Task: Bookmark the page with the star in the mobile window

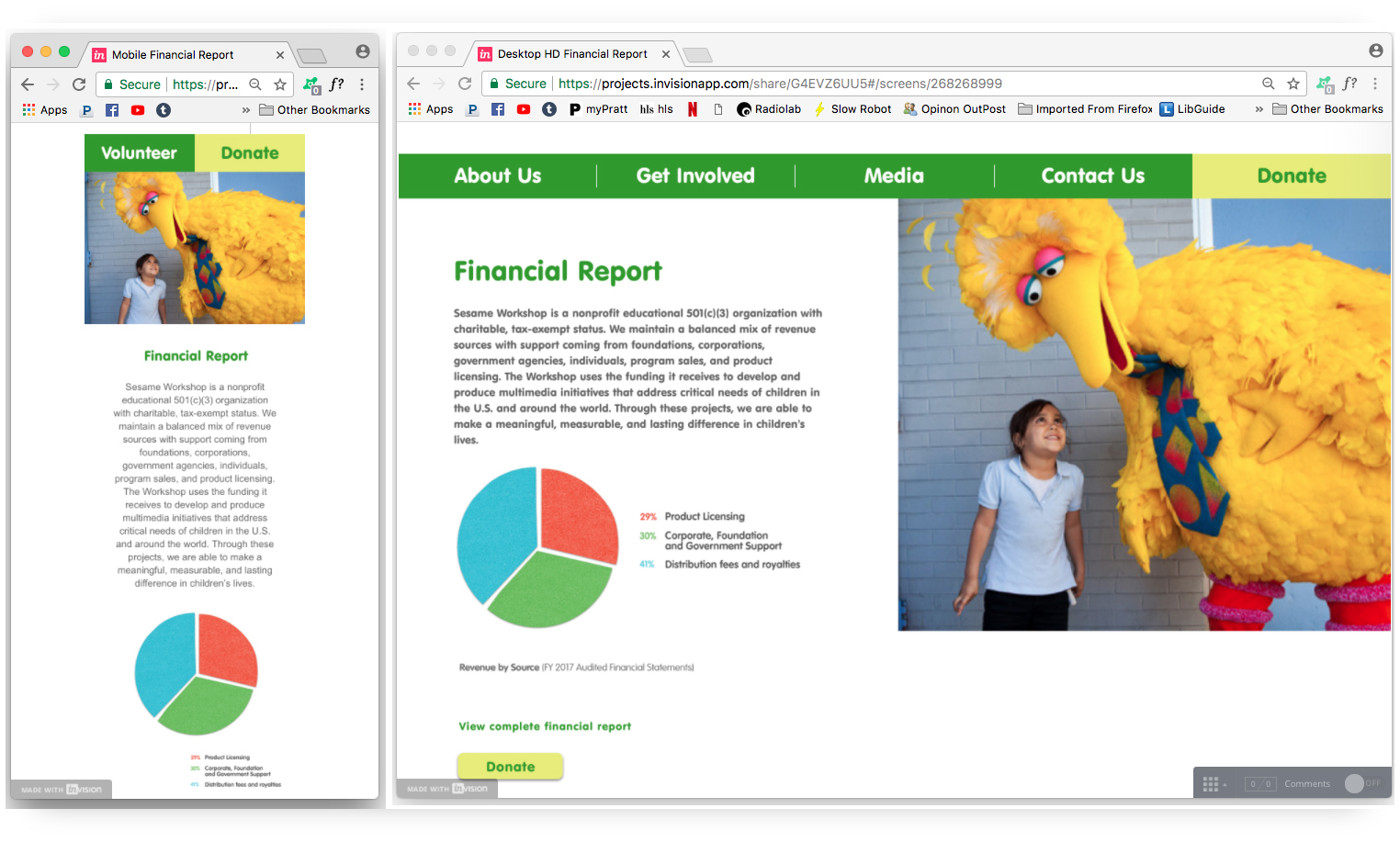Action: [x=280, y=84]
